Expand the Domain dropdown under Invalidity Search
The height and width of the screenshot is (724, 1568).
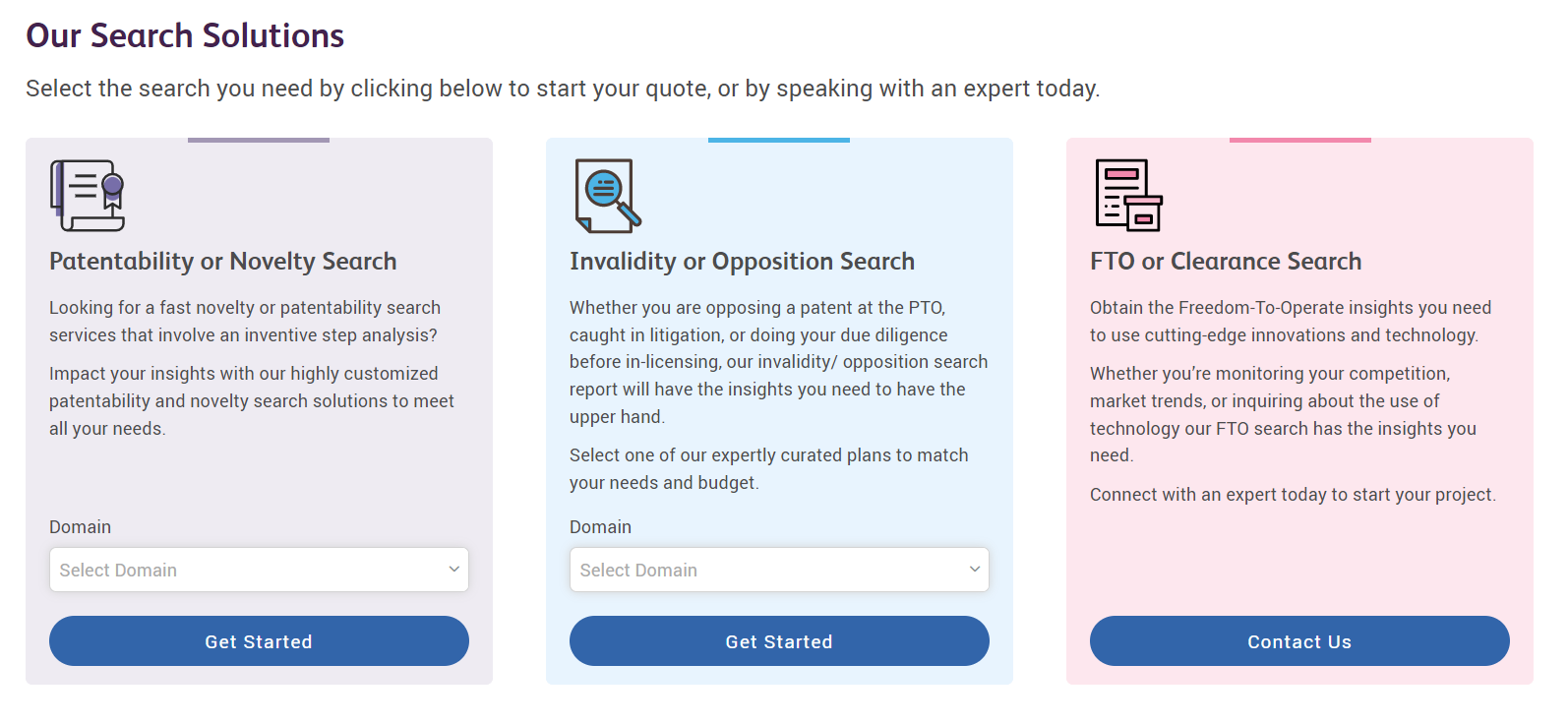pyautogui.click(x=779, y=570)
